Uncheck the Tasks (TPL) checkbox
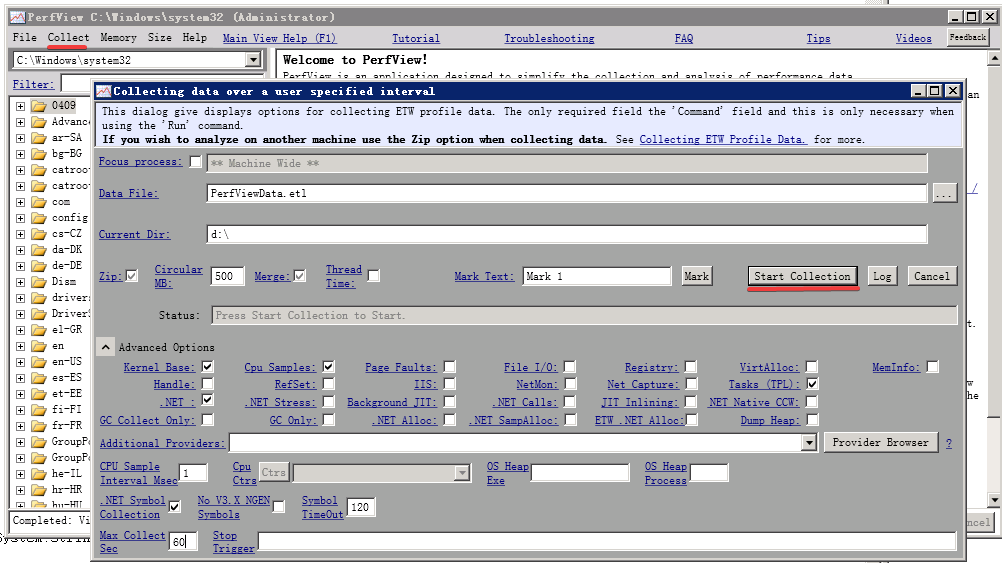This screenshot has height=563, width=1002. 812,384
